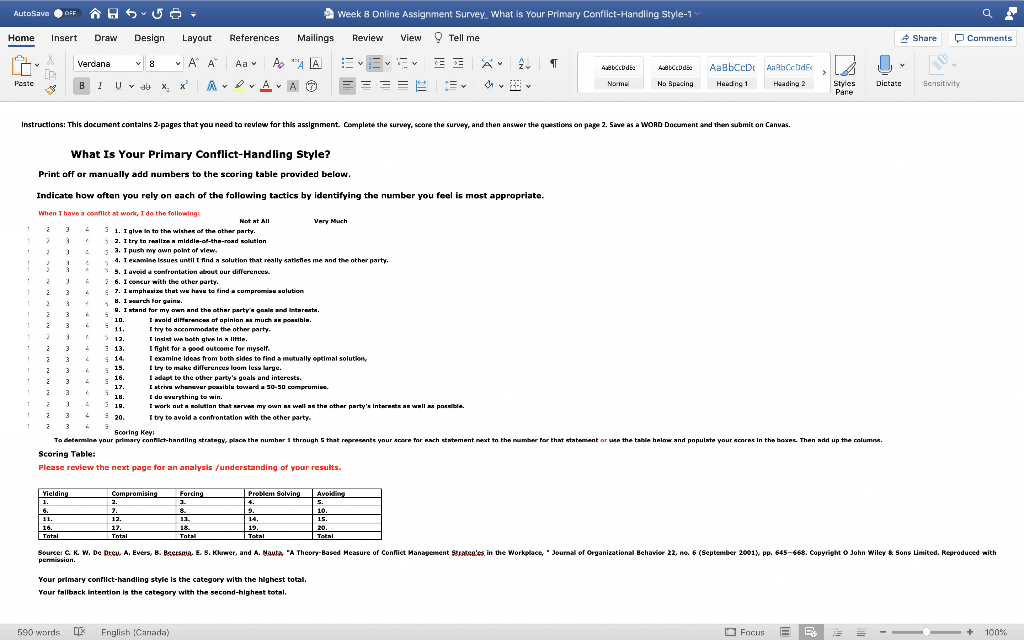Justify the paragraph text

(x=403, y=86)
